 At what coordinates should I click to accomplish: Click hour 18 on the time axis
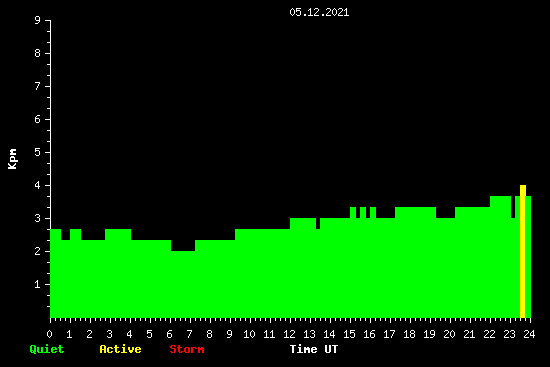409,334
